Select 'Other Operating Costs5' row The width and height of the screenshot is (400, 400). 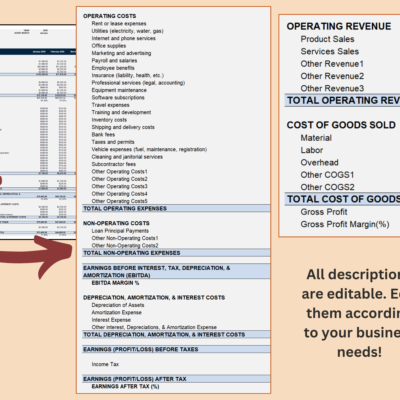click(119, 201)
